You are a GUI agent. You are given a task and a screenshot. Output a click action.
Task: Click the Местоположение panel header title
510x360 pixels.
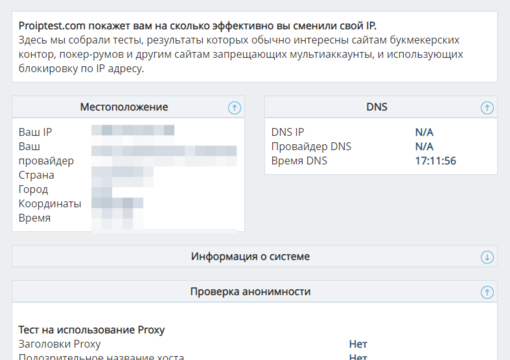tap(124, 107)
